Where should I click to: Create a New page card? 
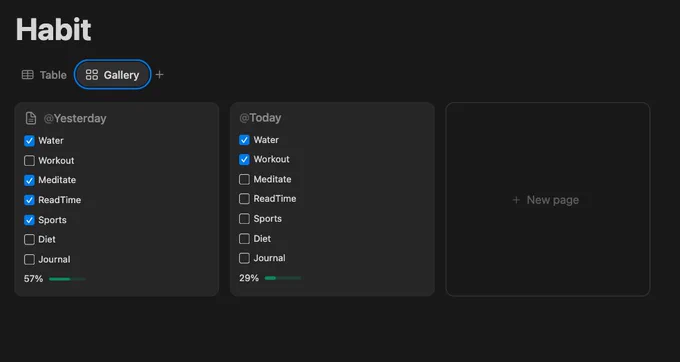click(548, 199)
